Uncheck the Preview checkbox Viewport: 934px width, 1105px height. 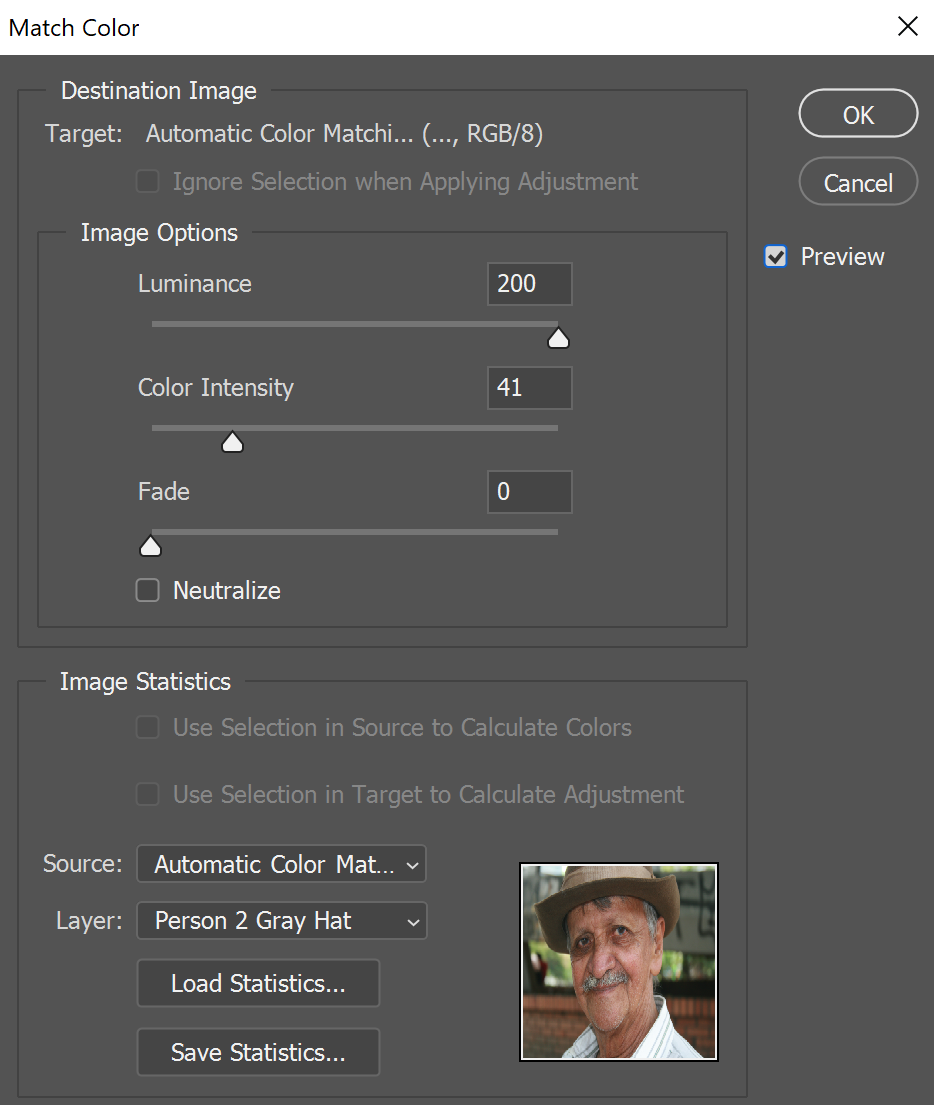(775, 257)
